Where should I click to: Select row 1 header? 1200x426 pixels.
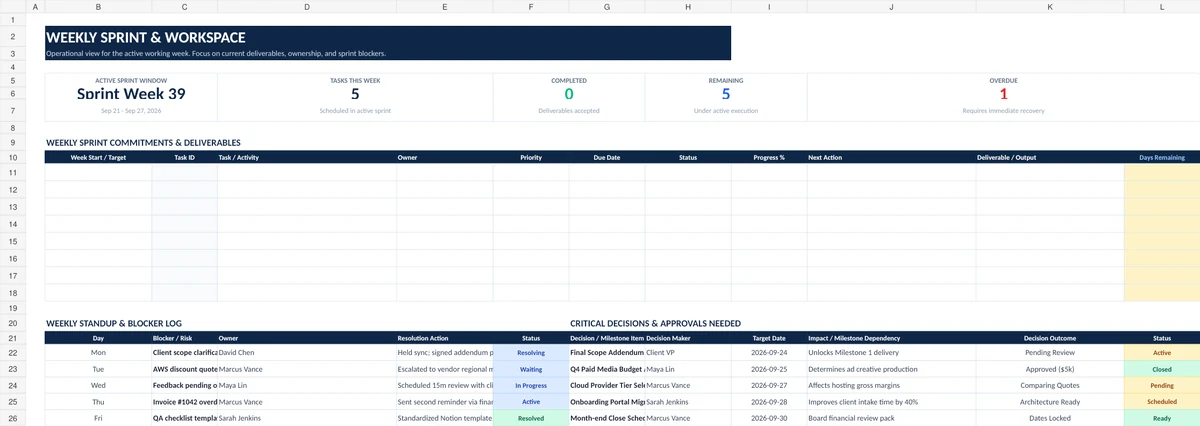point(12,20)
